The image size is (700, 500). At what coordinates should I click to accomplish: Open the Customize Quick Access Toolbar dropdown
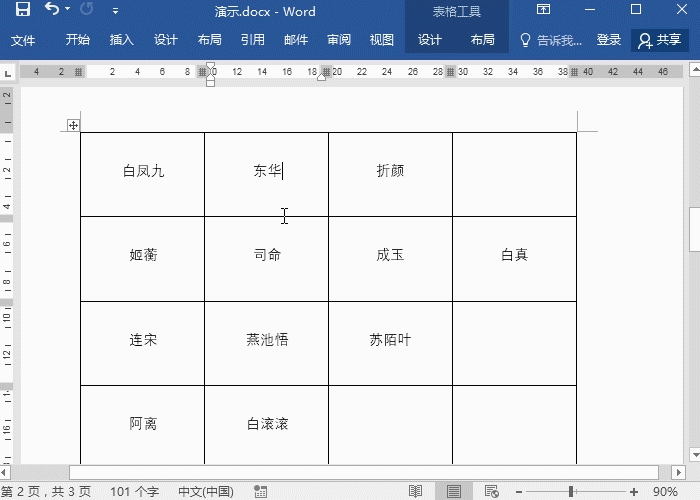pyautogui.click(x=115, y=11)
